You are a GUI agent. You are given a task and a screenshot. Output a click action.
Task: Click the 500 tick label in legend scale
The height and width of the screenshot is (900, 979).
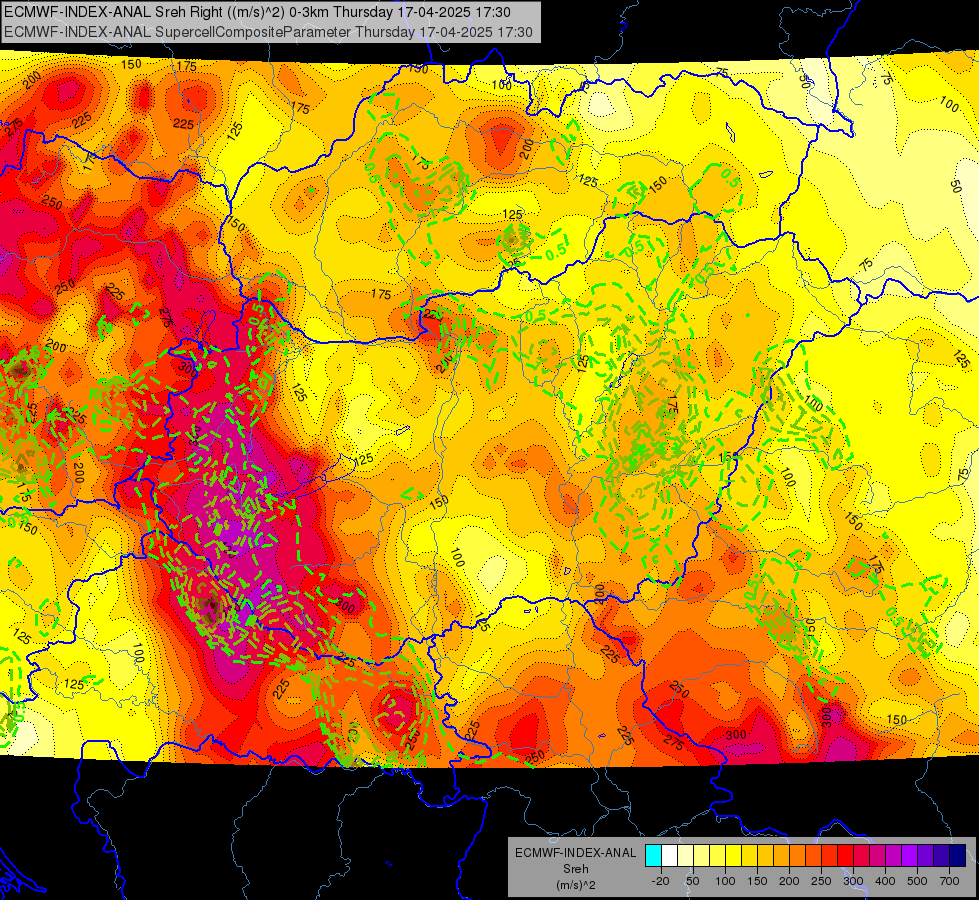[x=917, y=881]
